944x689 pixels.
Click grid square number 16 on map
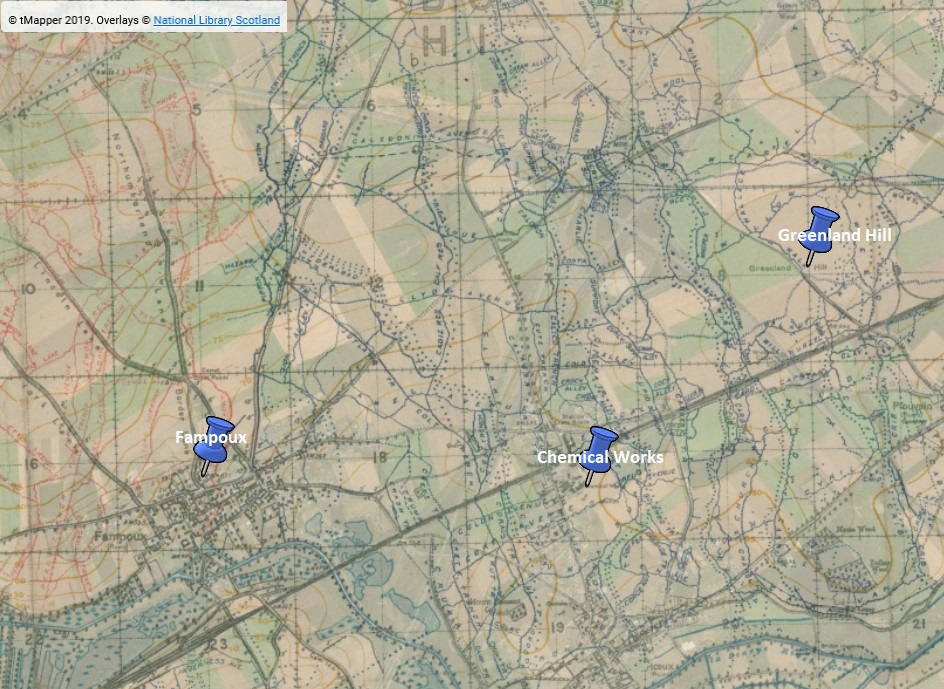[x=32, y=464]
